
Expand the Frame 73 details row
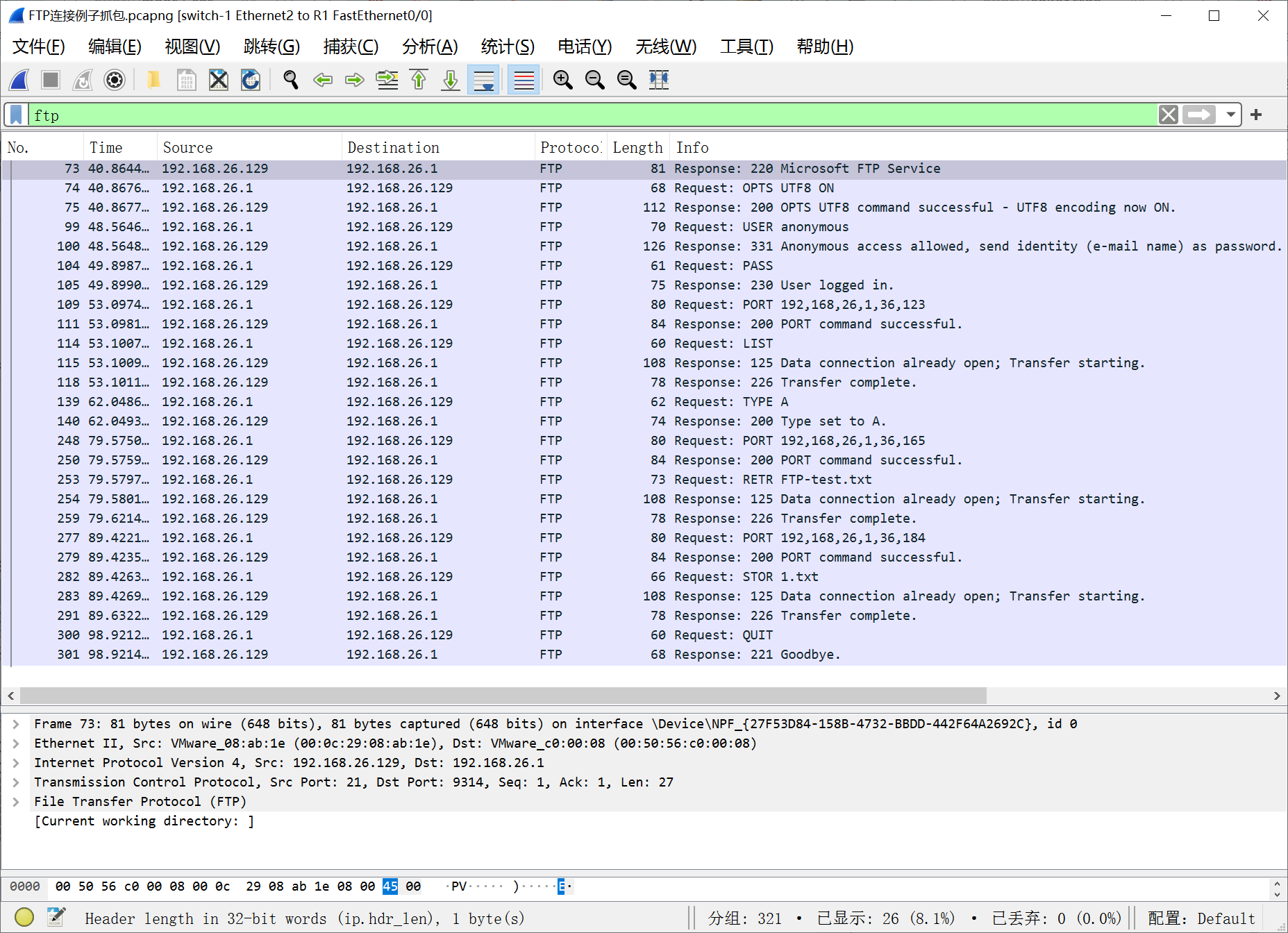pyautogui.click(x=15, y=724)
